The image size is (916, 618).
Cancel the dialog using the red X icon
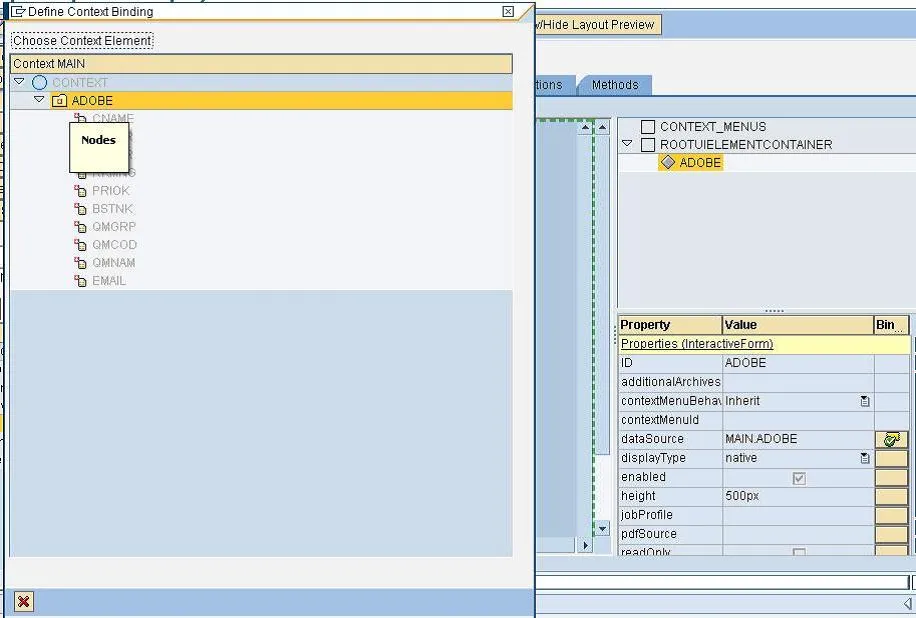[22, 601]
